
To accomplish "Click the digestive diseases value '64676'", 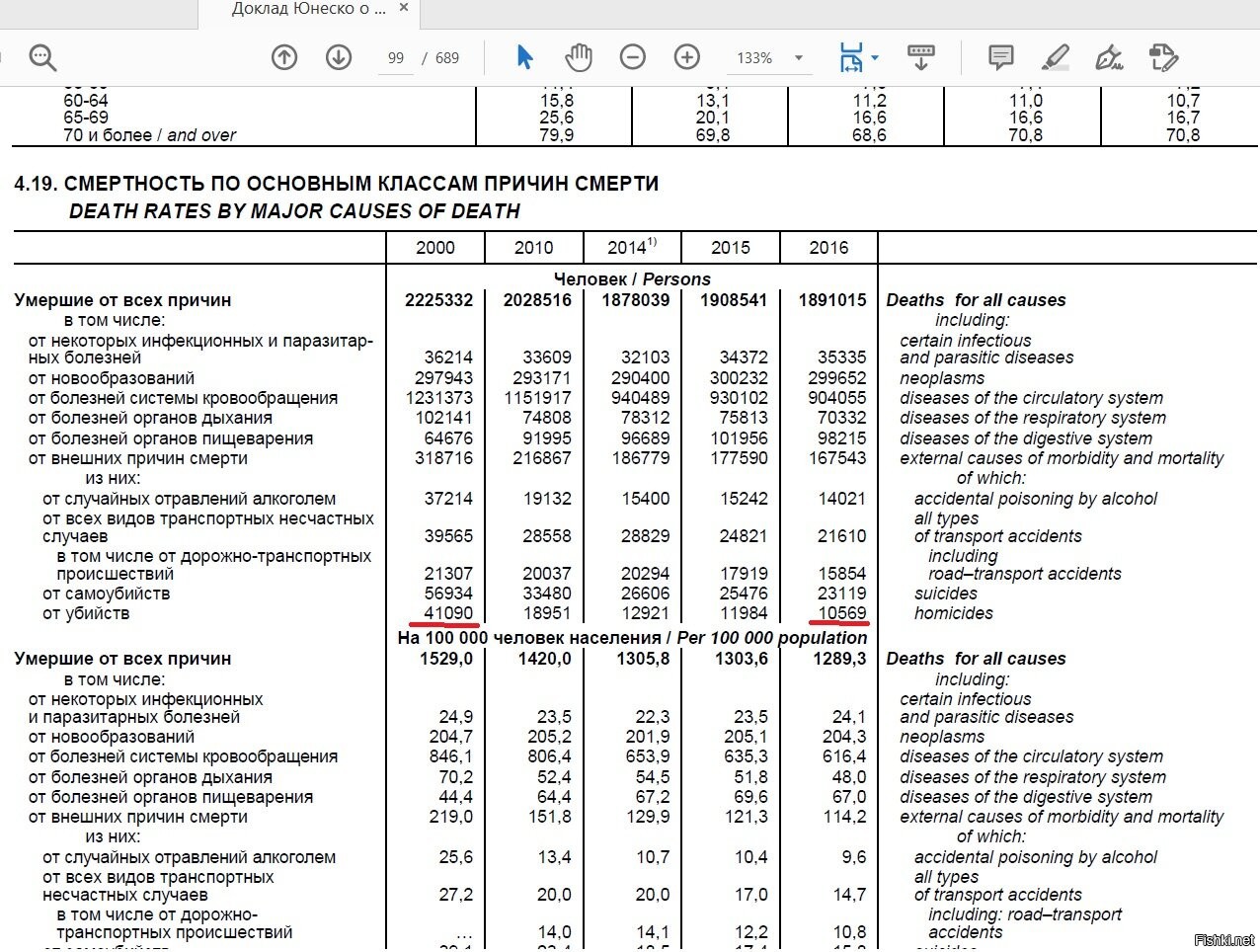I will tap(448, 438).
